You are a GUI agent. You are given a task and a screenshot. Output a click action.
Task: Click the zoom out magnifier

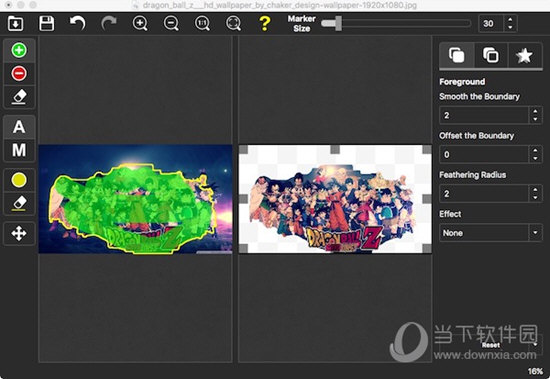171,24
